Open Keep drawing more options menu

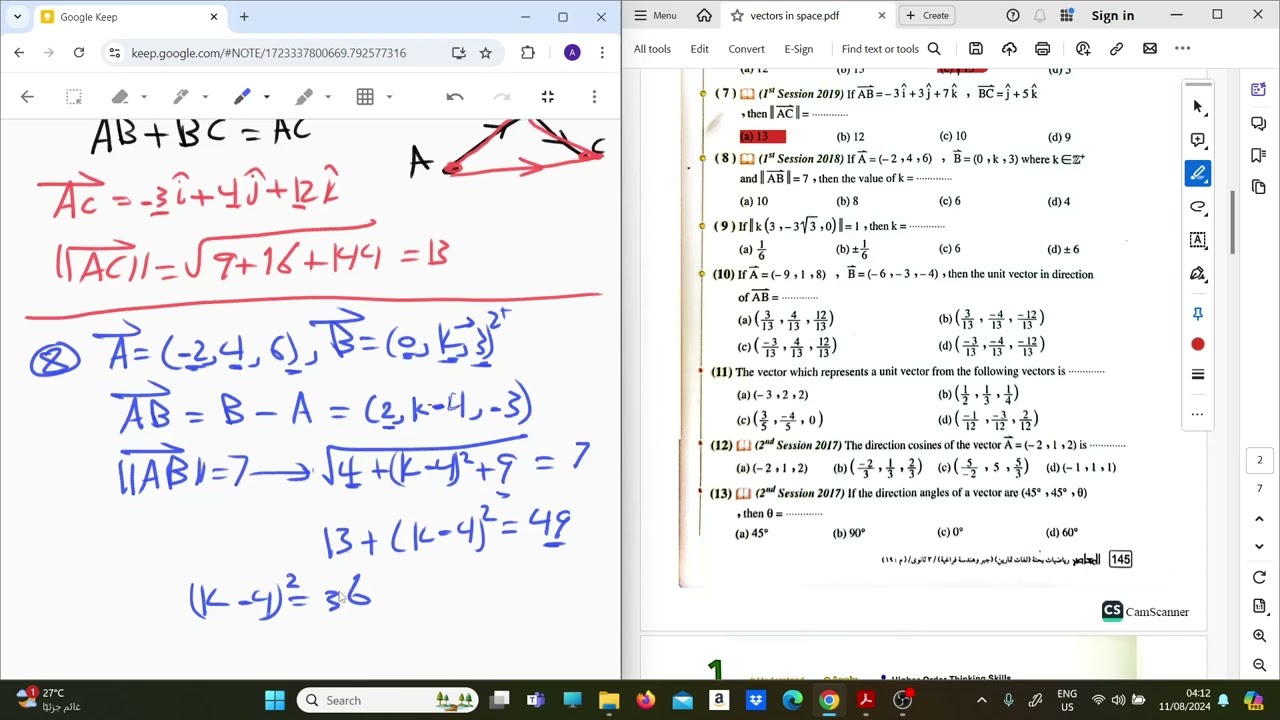coord(594,97)
